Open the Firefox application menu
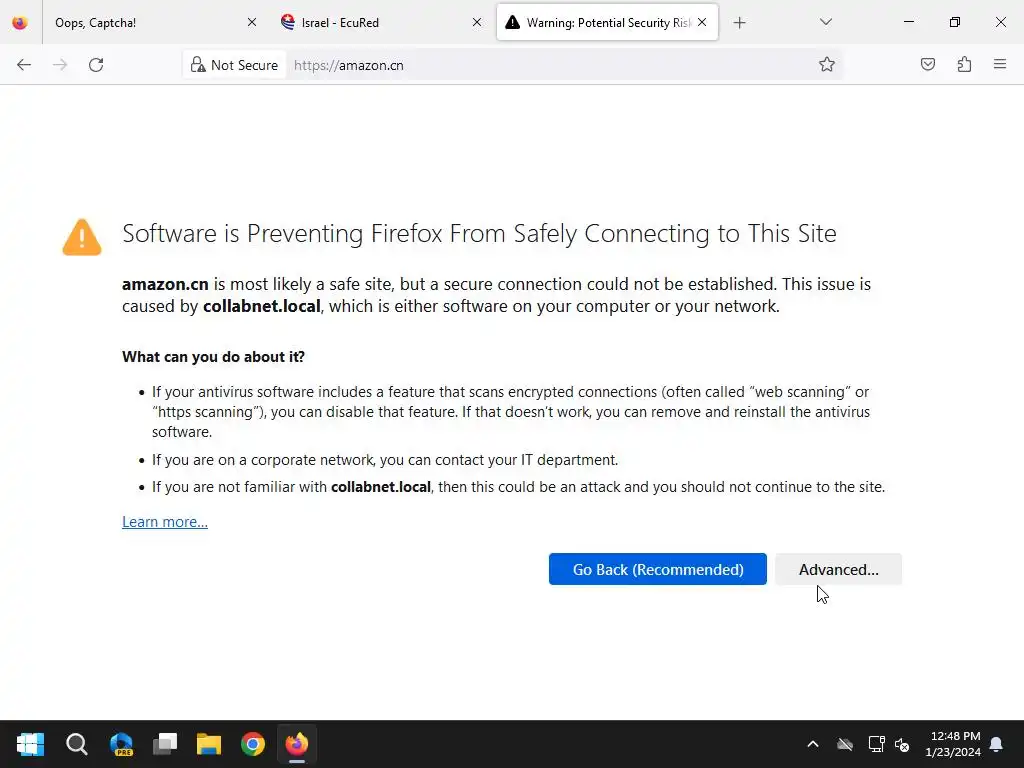This screenshot has height=768, width=1024. point(1000,65)
